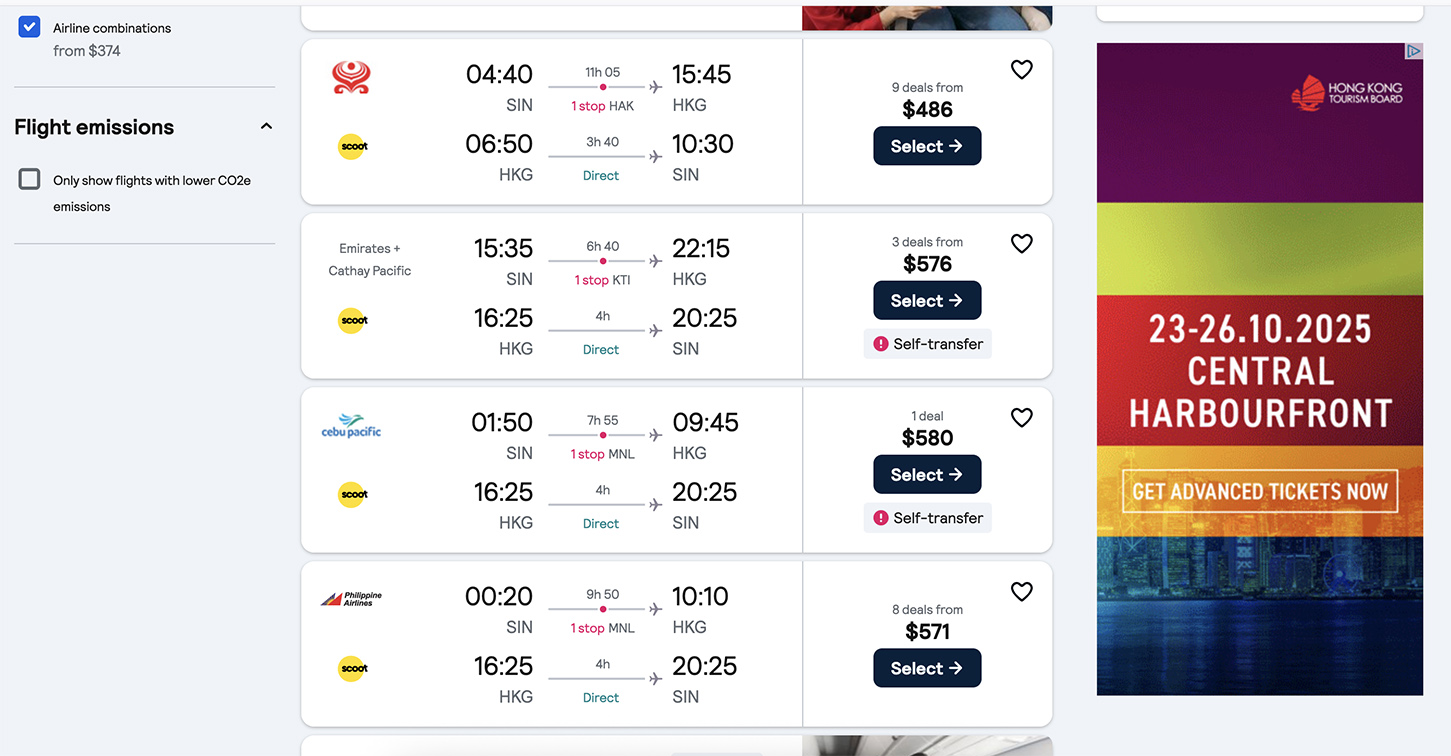Click the heart on the $580 Cebu Pacific flight

pyautogui.click(x=1021, y=418)
